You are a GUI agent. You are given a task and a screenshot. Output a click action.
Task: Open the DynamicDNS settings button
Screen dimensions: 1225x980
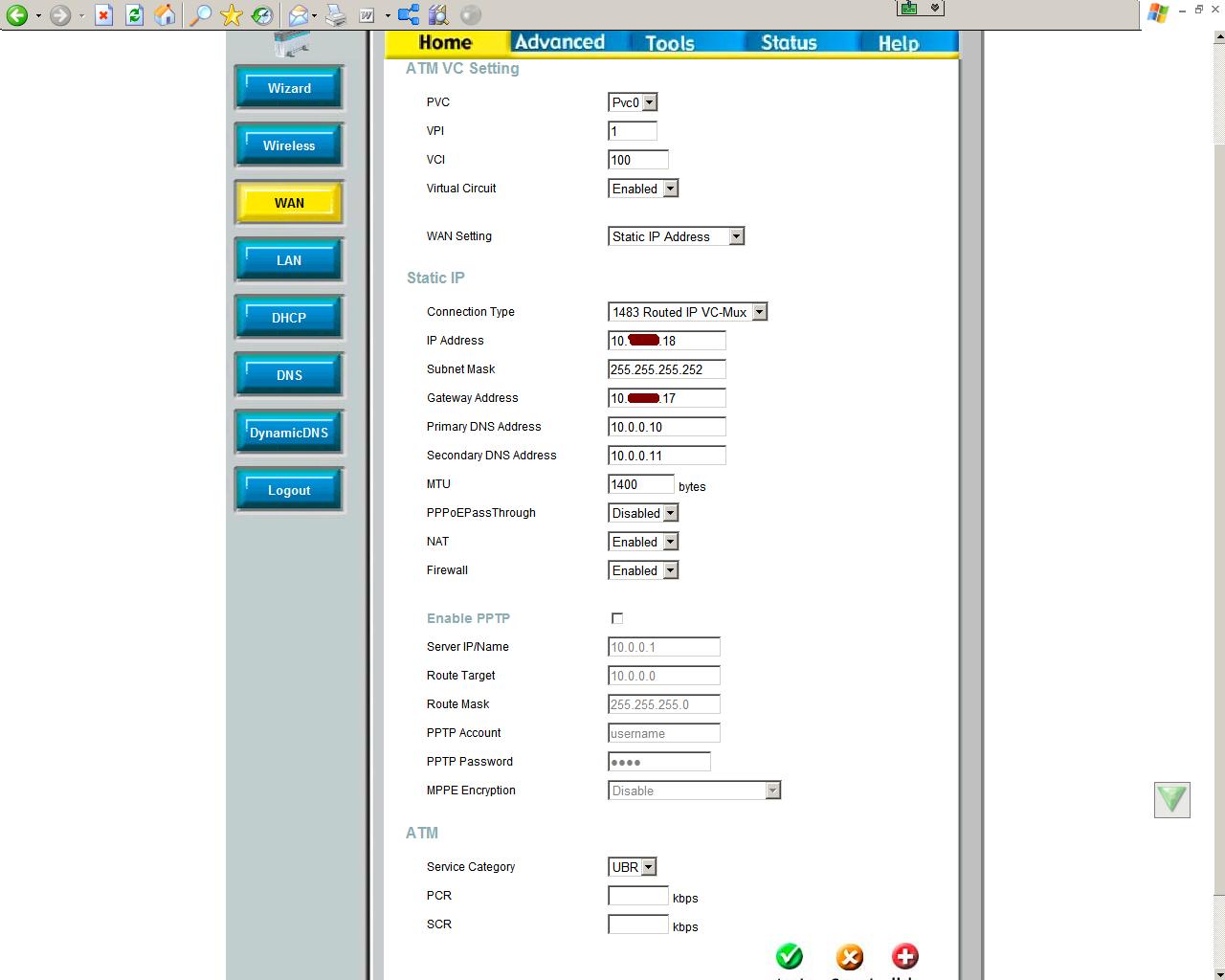(x=289, y=433)
